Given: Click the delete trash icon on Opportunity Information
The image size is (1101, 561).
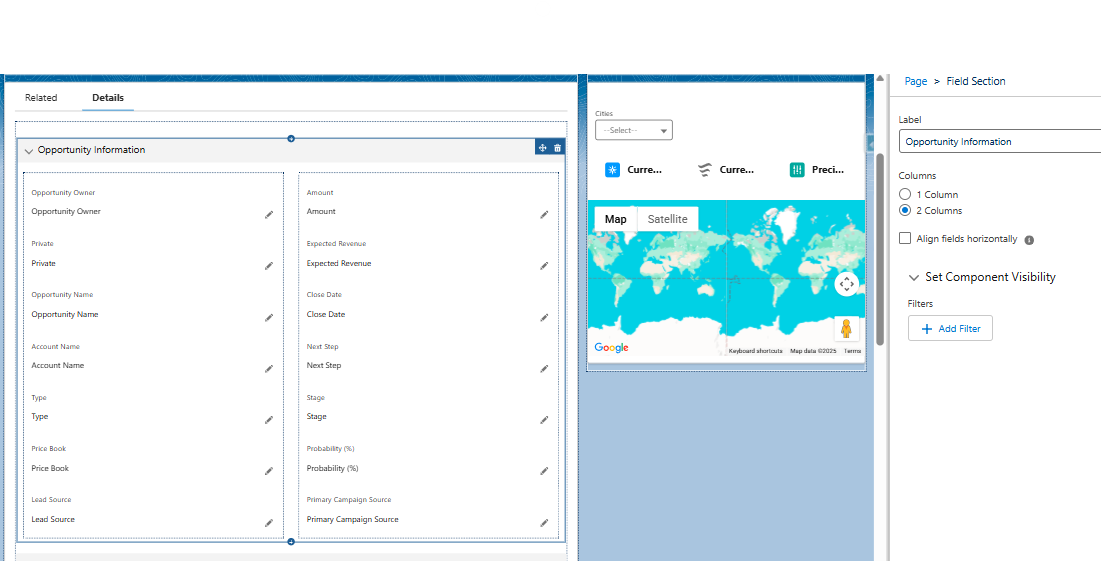Looking at the screenshot, I should click(x=558, y=148).
